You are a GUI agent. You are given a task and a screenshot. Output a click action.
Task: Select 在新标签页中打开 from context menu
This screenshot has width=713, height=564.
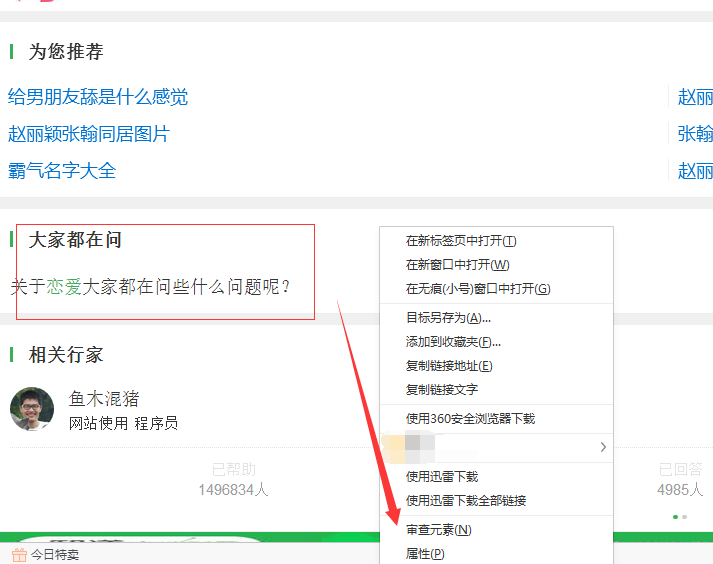461,241
